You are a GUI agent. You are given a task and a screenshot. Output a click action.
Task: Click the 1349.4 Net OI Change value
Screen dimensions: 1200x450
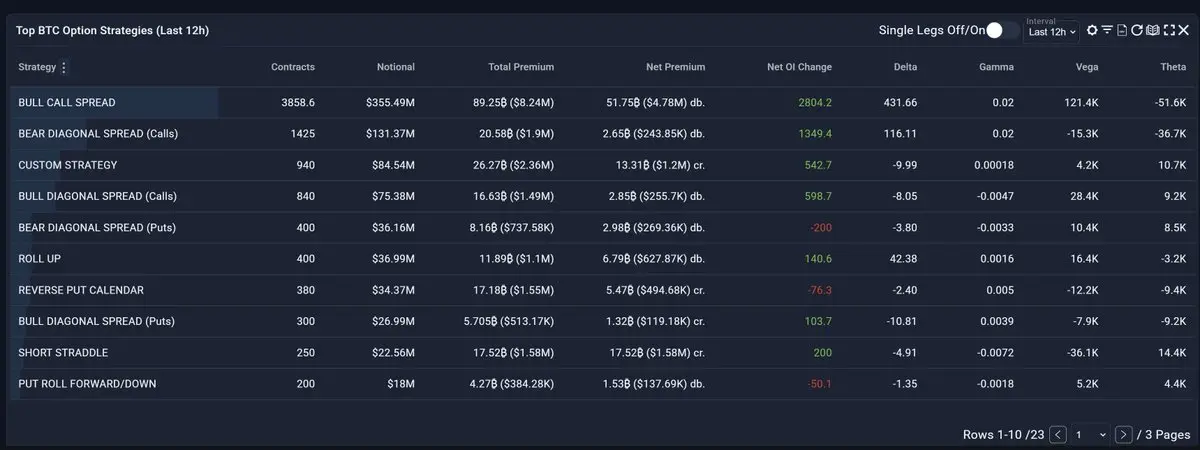(815, 134)
